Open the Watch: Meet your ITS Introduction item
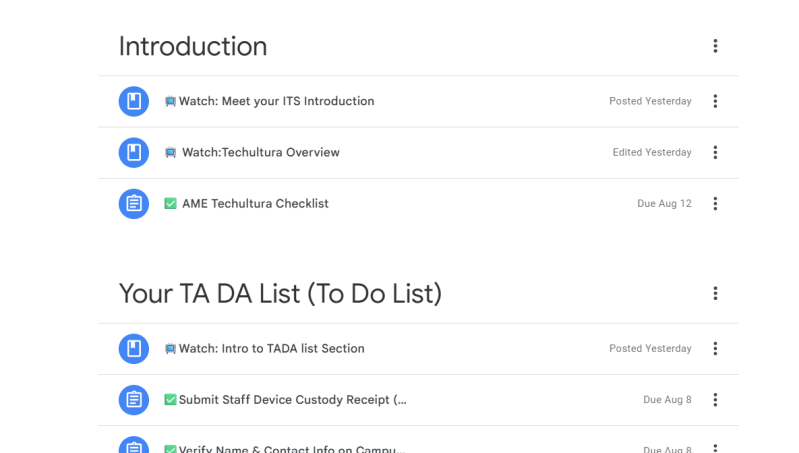The width and height of the screenshot is (799, 453). (x=276, y=101)
